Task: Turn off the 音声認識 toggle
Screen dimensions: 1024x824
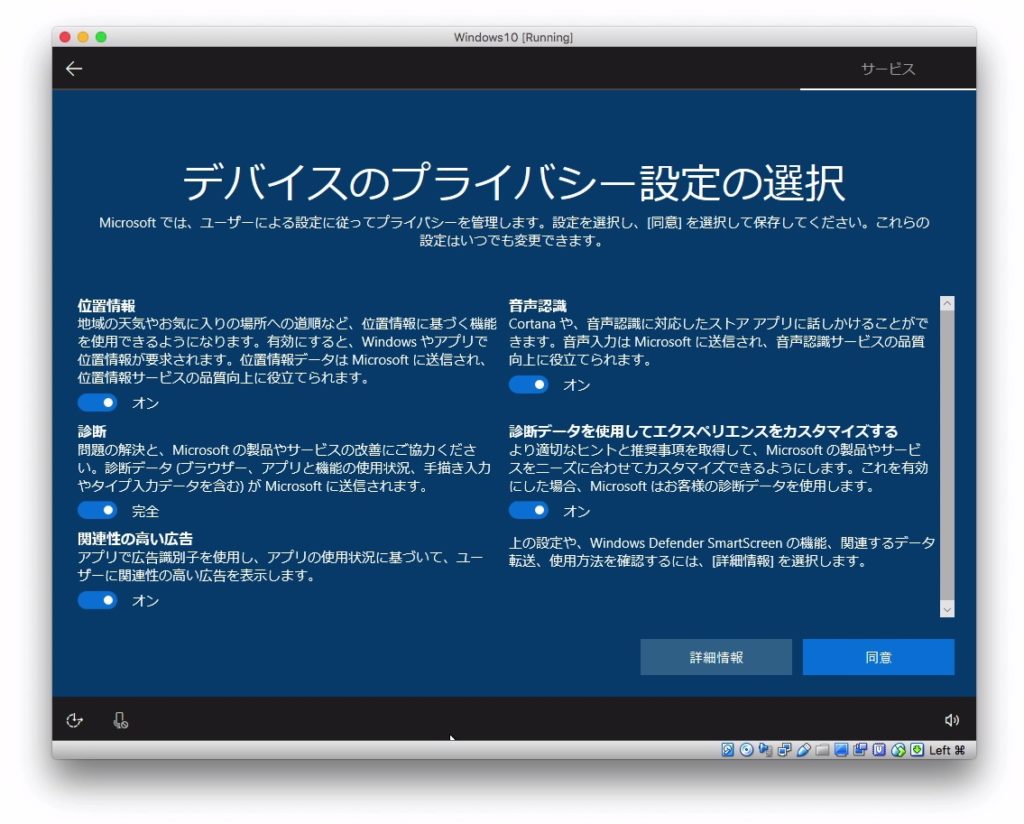Action: point(528,385)
